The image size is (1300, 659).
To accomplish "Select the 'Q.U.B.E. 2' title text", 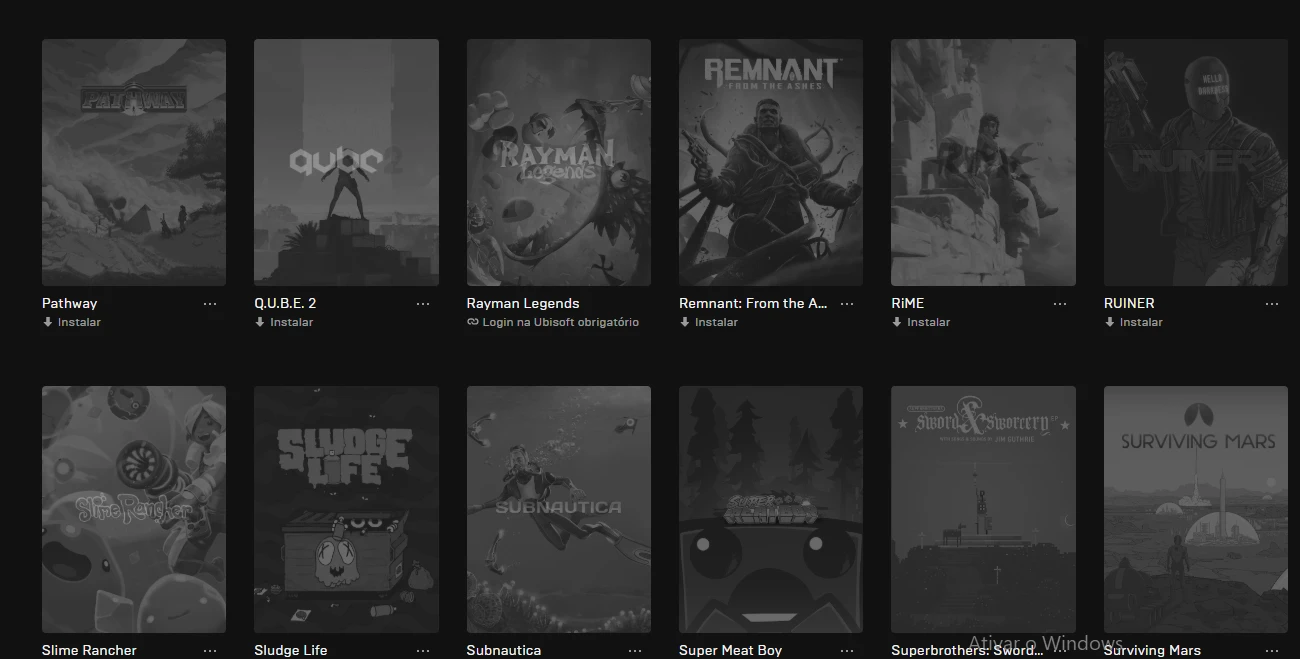I will (x=285, y=303).
